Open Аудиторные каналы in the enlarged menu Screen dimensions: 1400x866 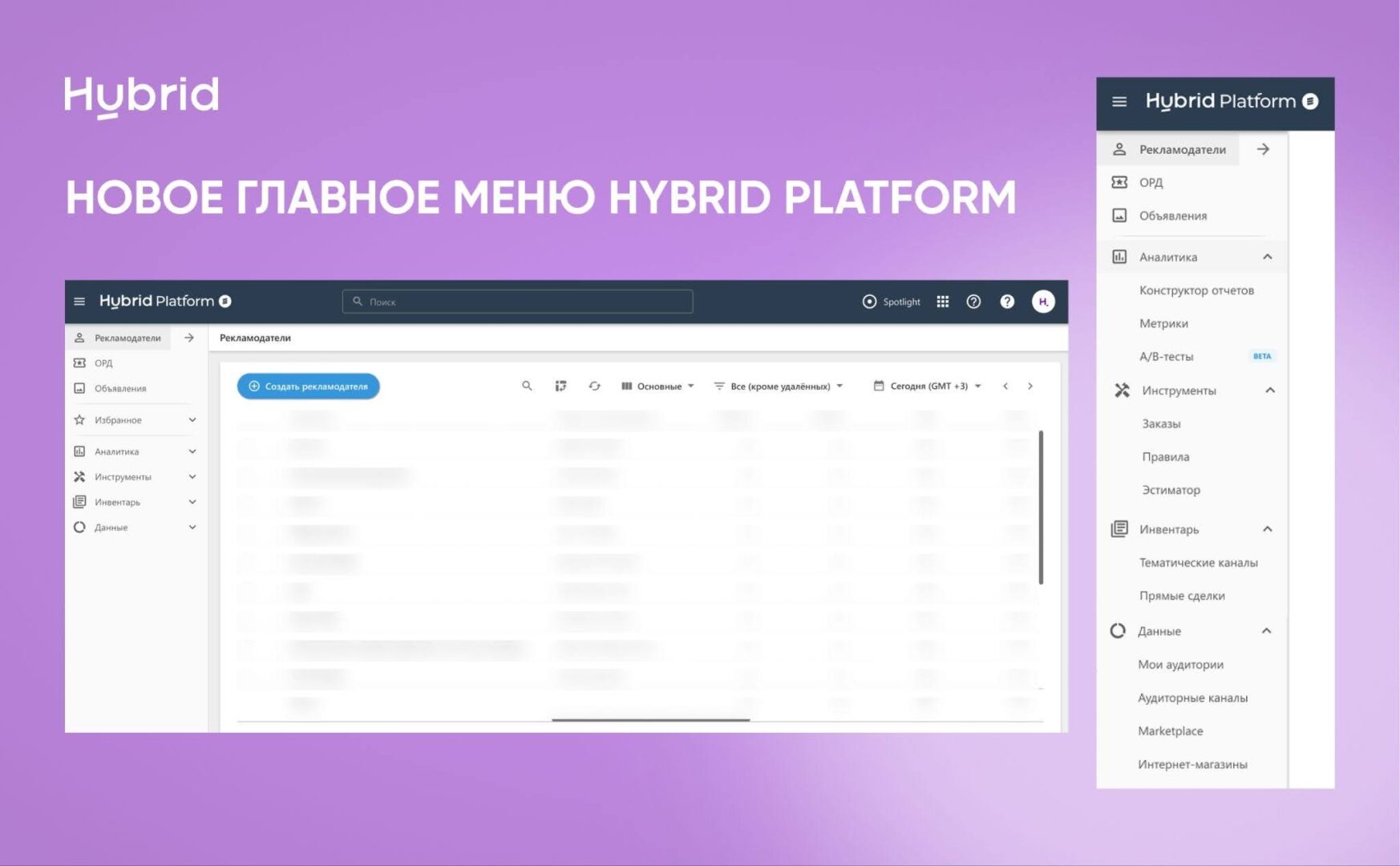coord(1192,698)
